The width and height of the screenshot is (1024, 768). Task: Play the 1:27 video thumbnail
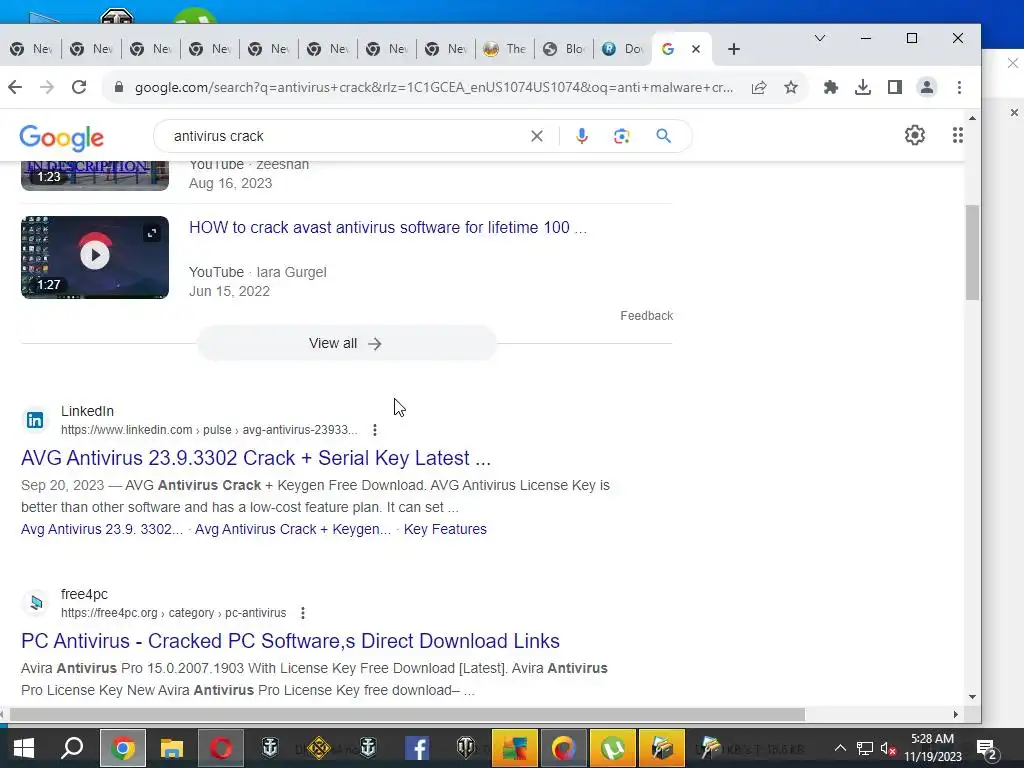95,257
